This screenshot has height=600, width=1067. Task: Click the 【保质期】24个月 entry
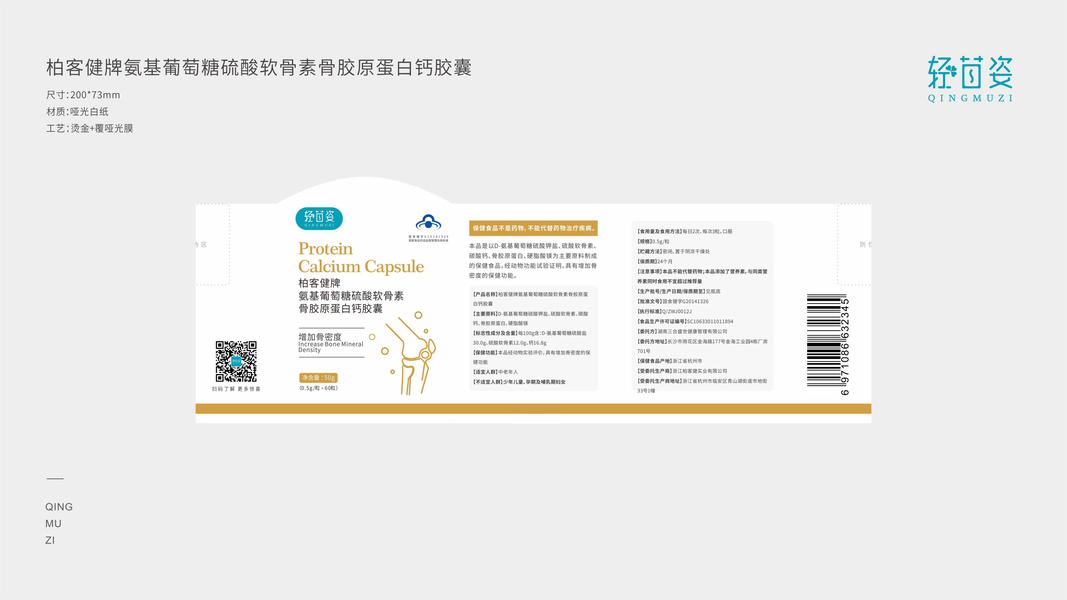(x=654, y=261)
